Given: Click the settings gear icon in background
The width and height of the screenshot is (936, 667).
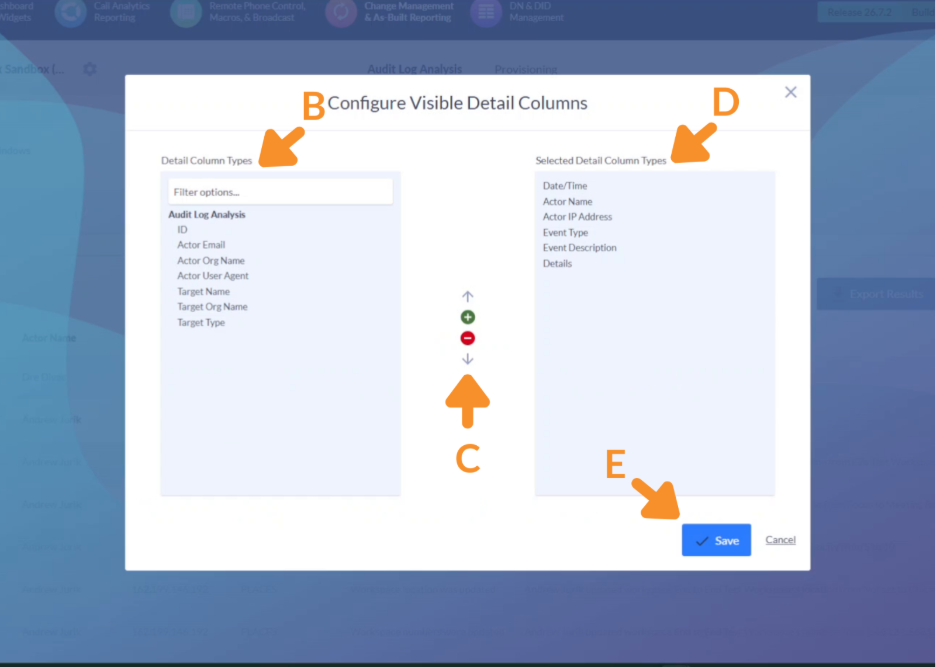Looking at the screenshot, I should tap(90, 69).
